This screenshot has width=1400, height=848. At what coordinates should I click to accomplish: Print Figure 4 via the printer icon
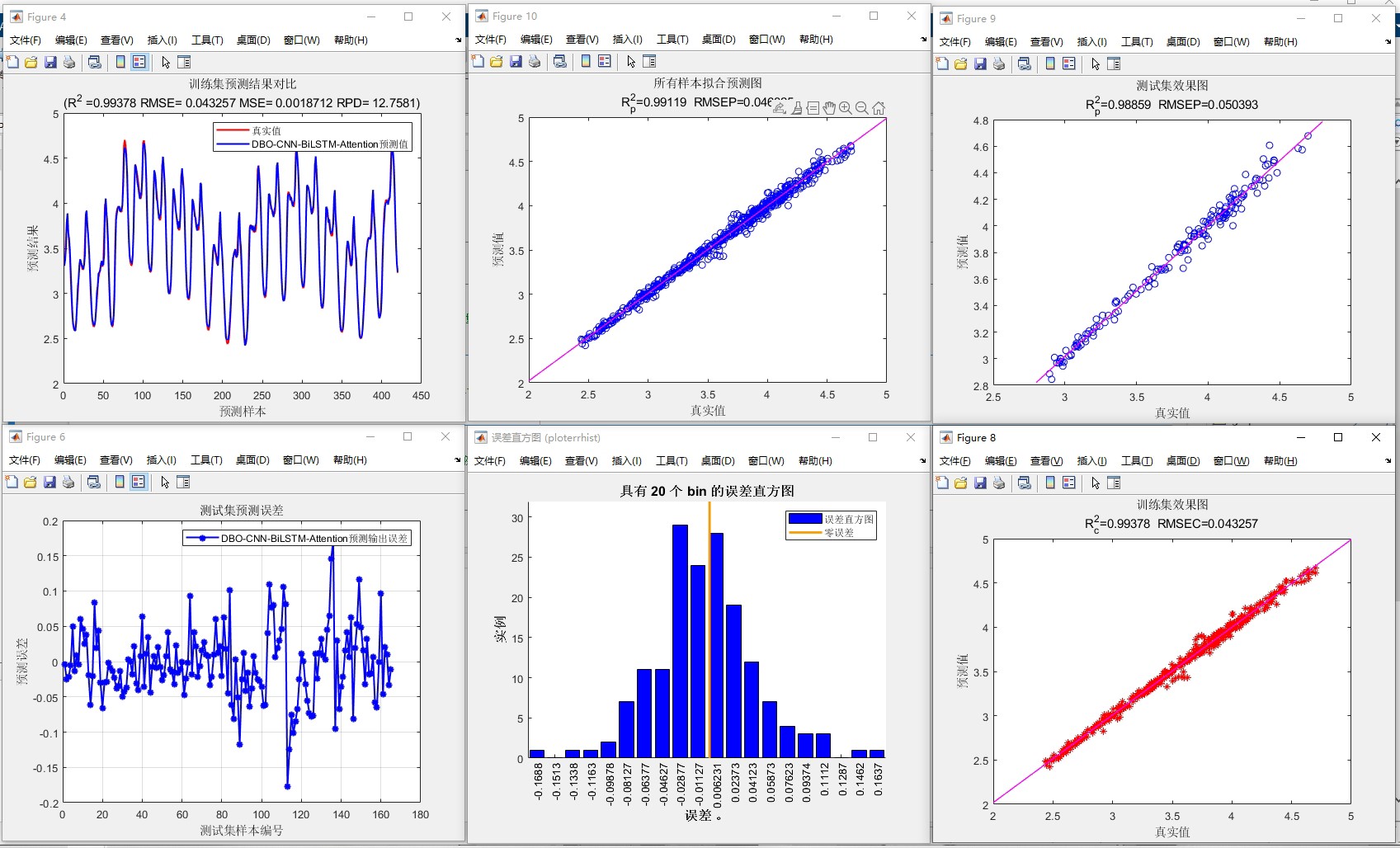(x=69, y=62)
